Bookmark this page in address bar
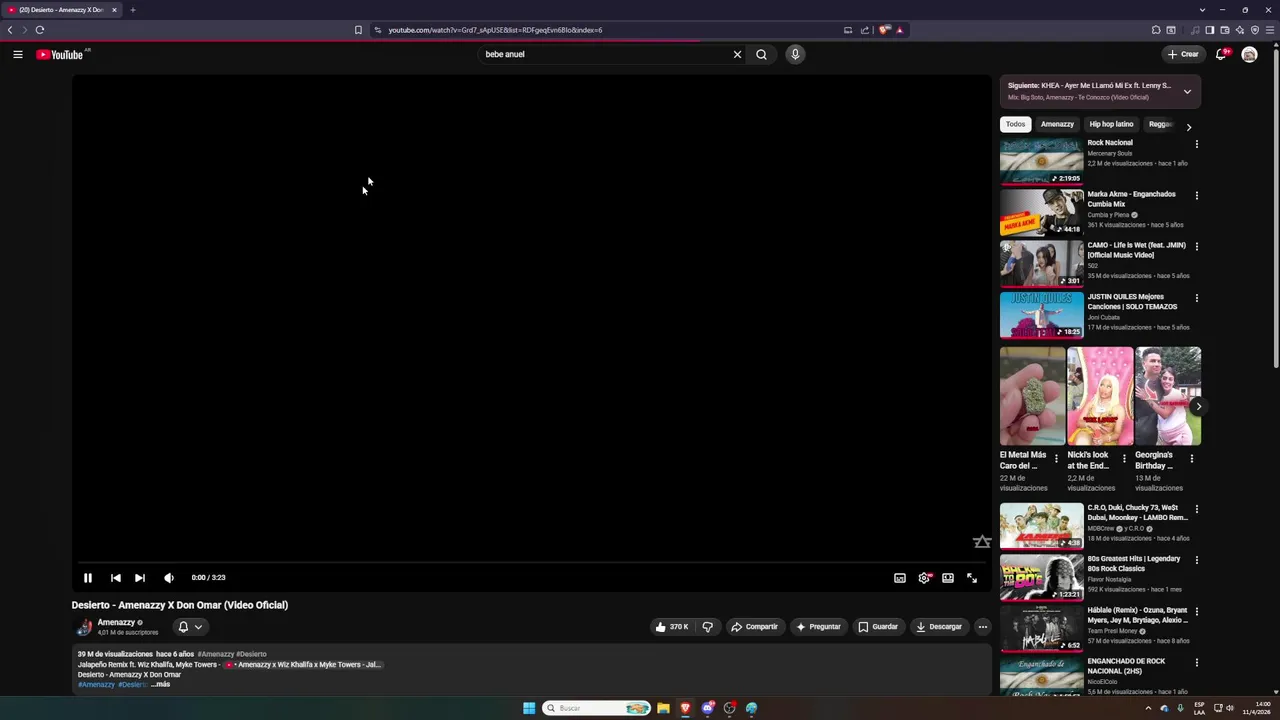Image resolution: width=1280 pixels, height=720 pixels. 358,30
